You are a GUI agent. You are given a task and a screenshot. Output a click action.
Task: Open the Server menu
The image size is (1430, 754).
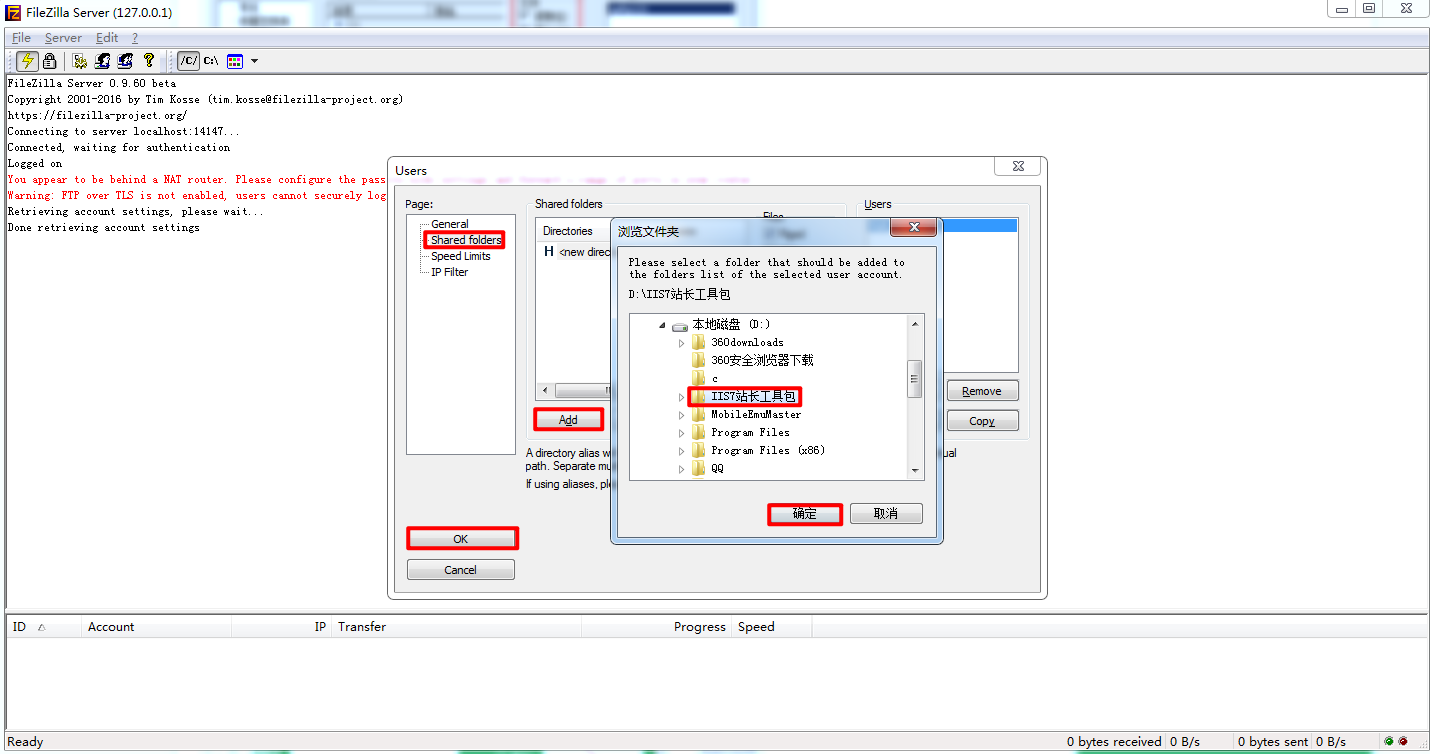click(63, 38)
